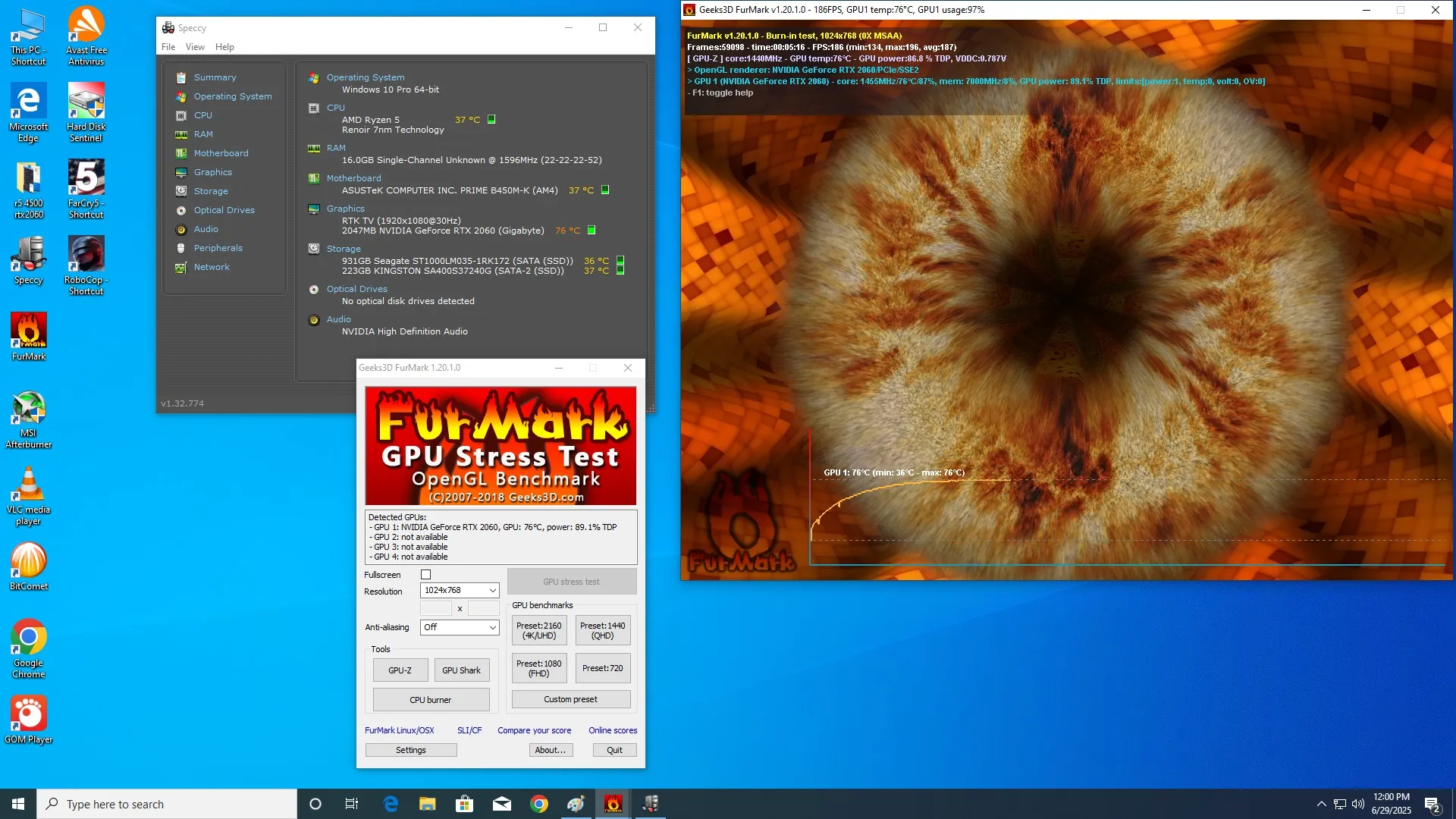Click the taskbar search box

[x=167, y=804]
